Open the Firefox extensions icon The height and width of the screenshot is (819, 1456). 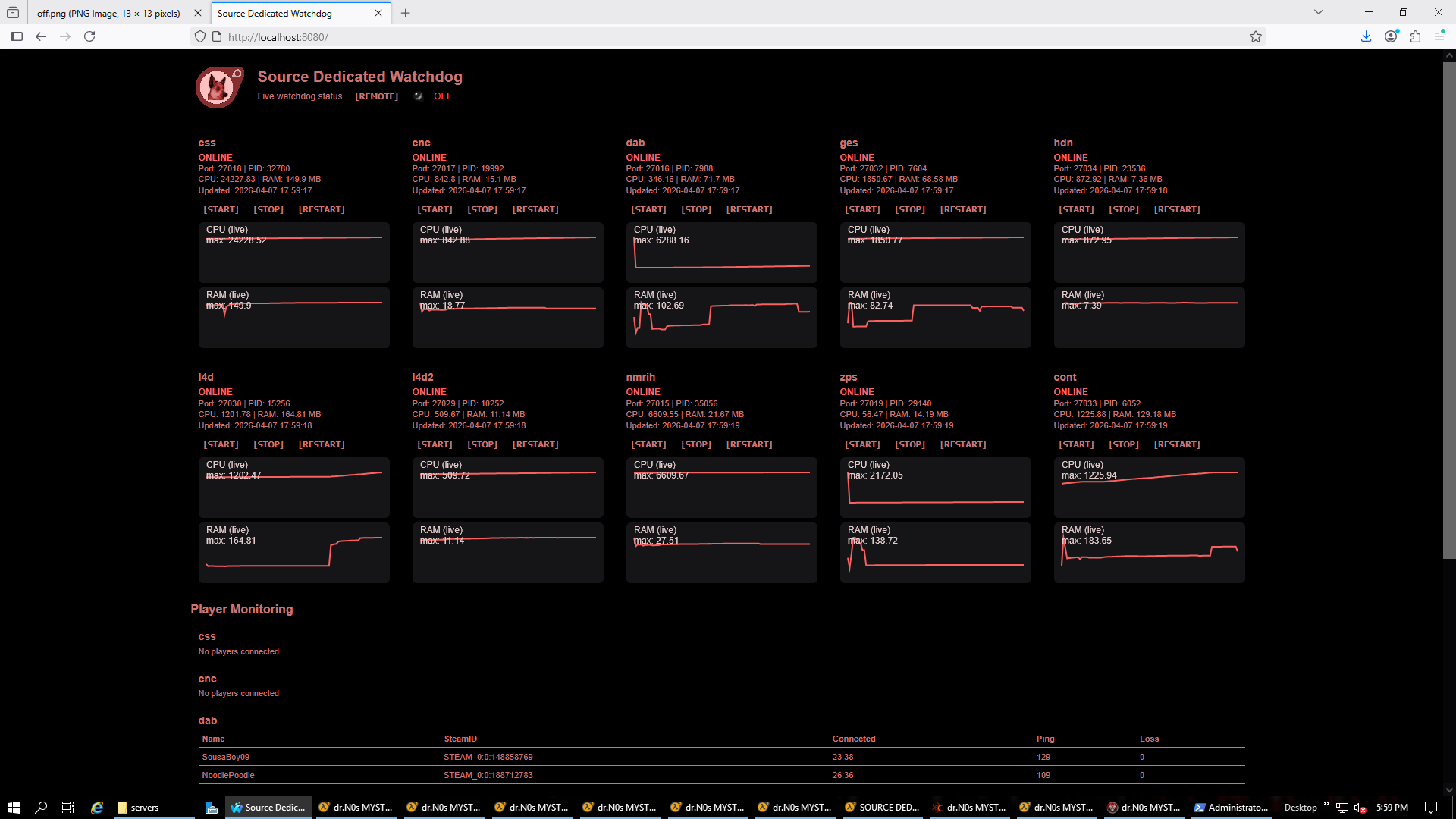[1415, 36]
